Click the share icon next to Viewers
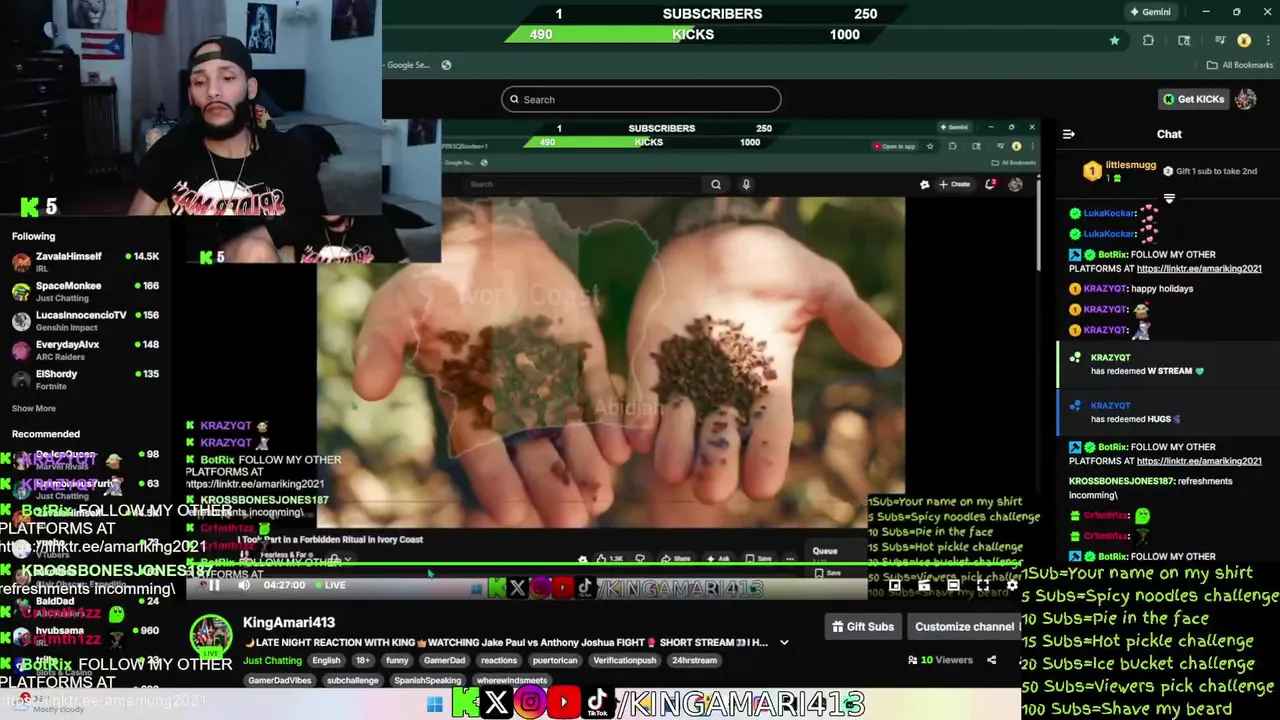Viewport: 1280px width, 720px height. click(991, 660)
